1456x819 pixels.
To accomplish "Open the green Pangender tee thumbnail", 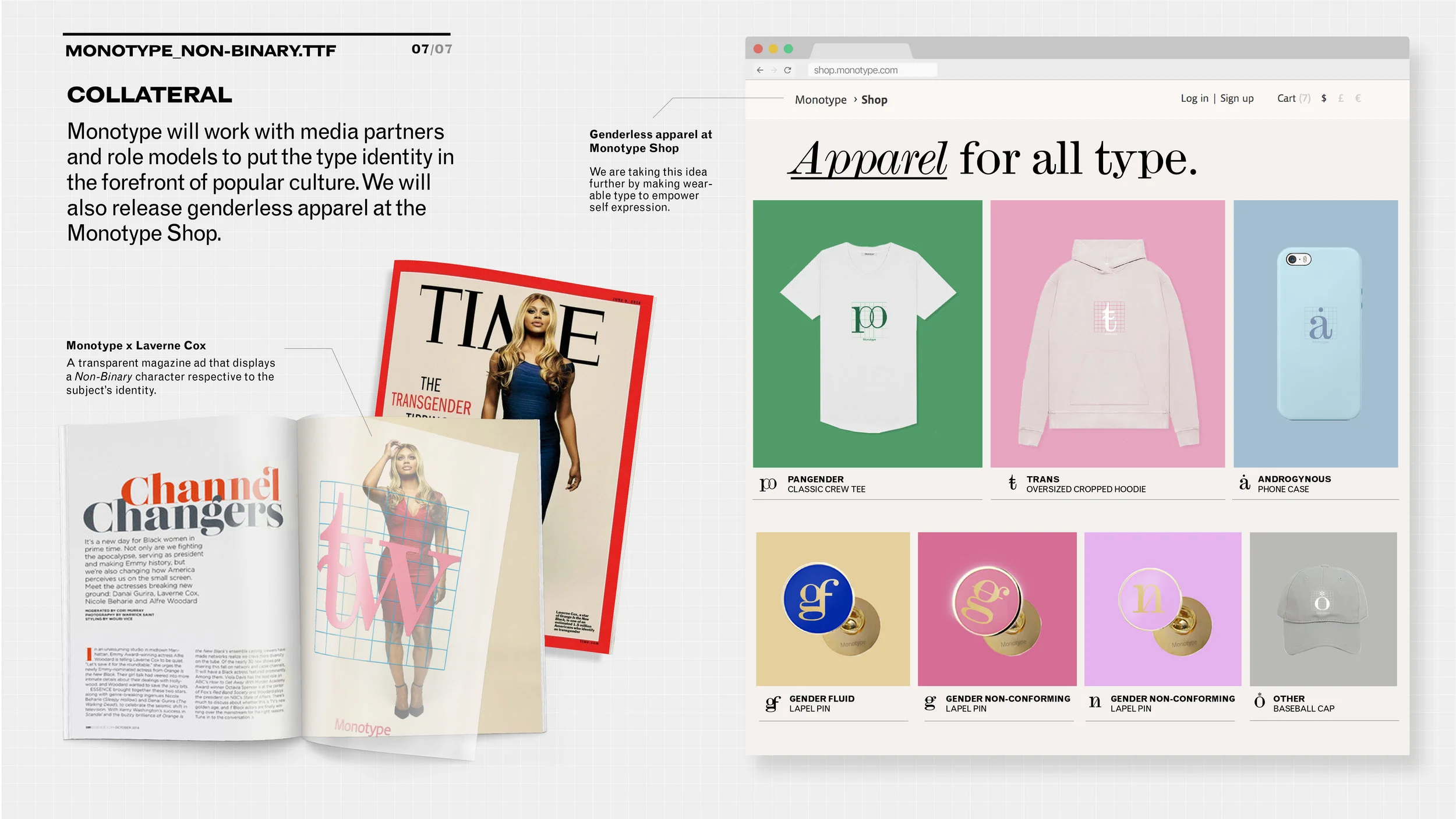I will pyautogui.click(x=867, y=334).
